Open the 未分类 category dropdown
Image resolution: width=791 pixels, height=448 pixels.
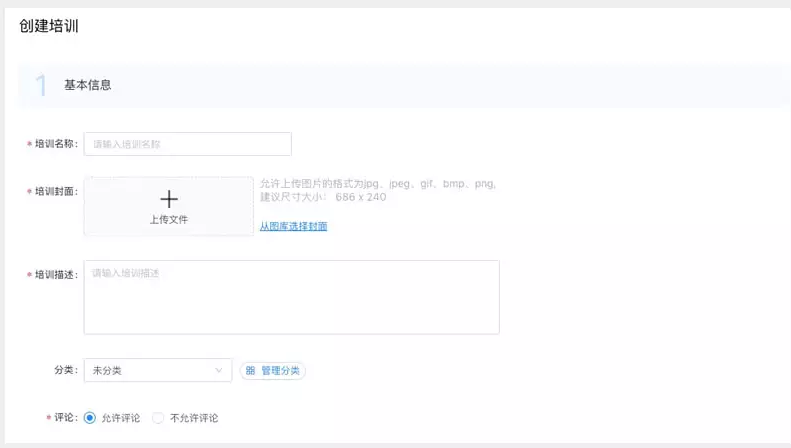(x=157, y=371)
